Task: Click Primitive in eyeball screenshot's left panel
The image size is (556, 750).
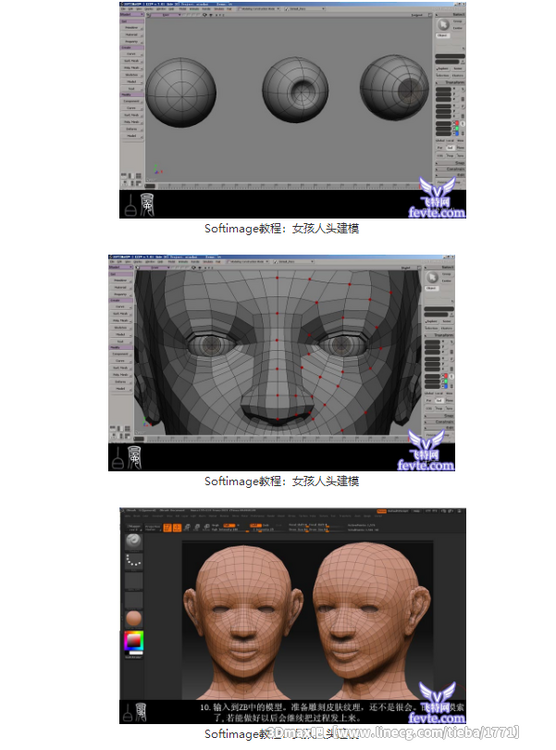Action: pyautogui.click(x=131, y=28)
